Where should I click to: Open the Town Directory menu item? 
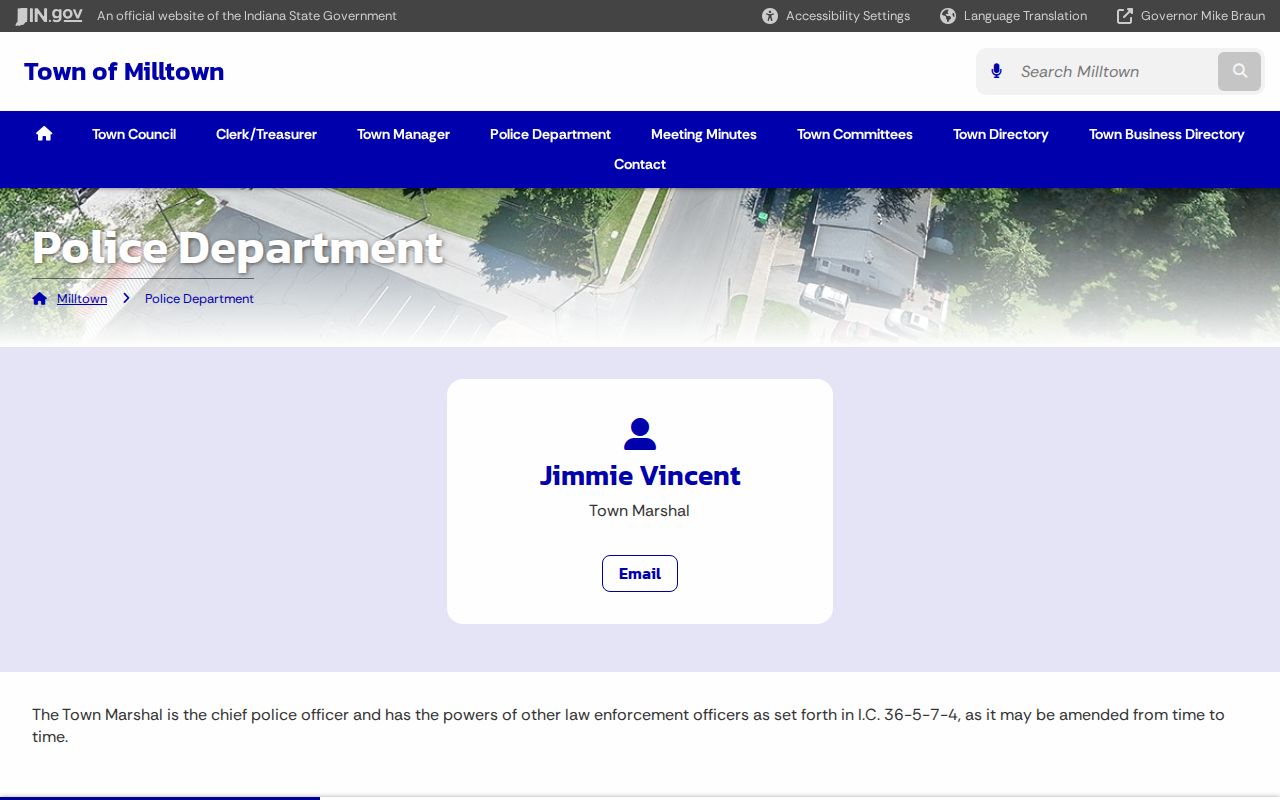[1001, 134]
